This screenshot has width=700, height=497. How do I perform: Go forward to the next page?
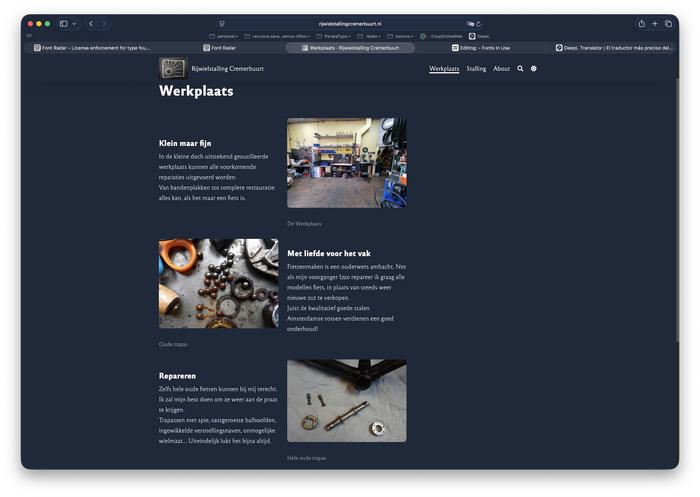click(104, 24)
